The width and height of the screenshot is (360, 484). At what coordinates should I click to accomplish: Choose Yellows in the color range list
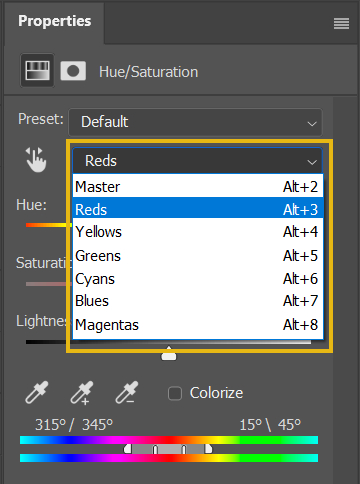pos(198,232)
